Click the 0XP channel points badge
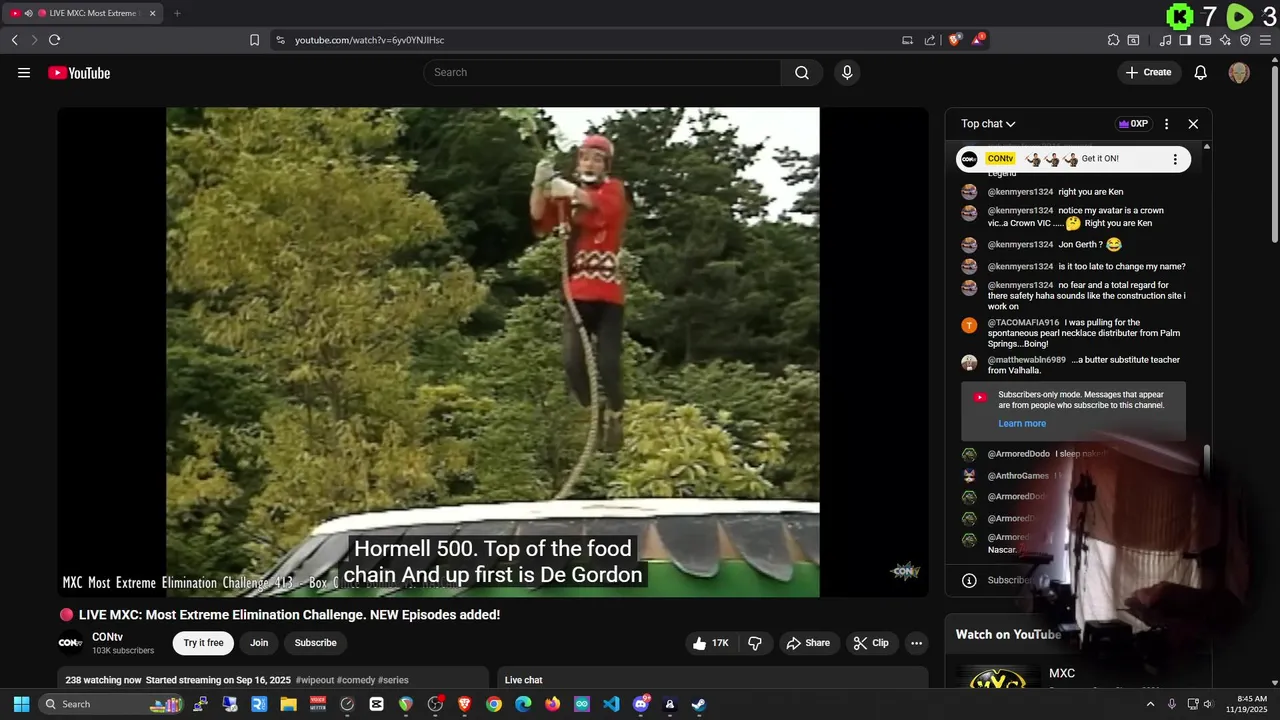Viewport: 1280px width, 720px height. [1133, 124]
